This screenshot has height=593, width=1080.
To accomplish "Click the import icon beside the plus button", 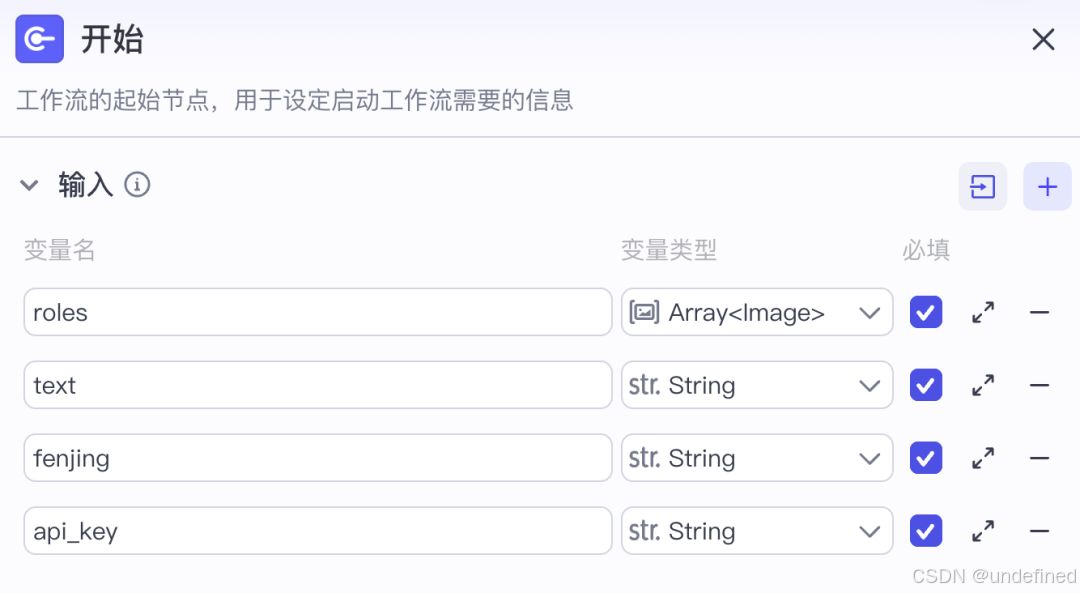I will 982,187.
